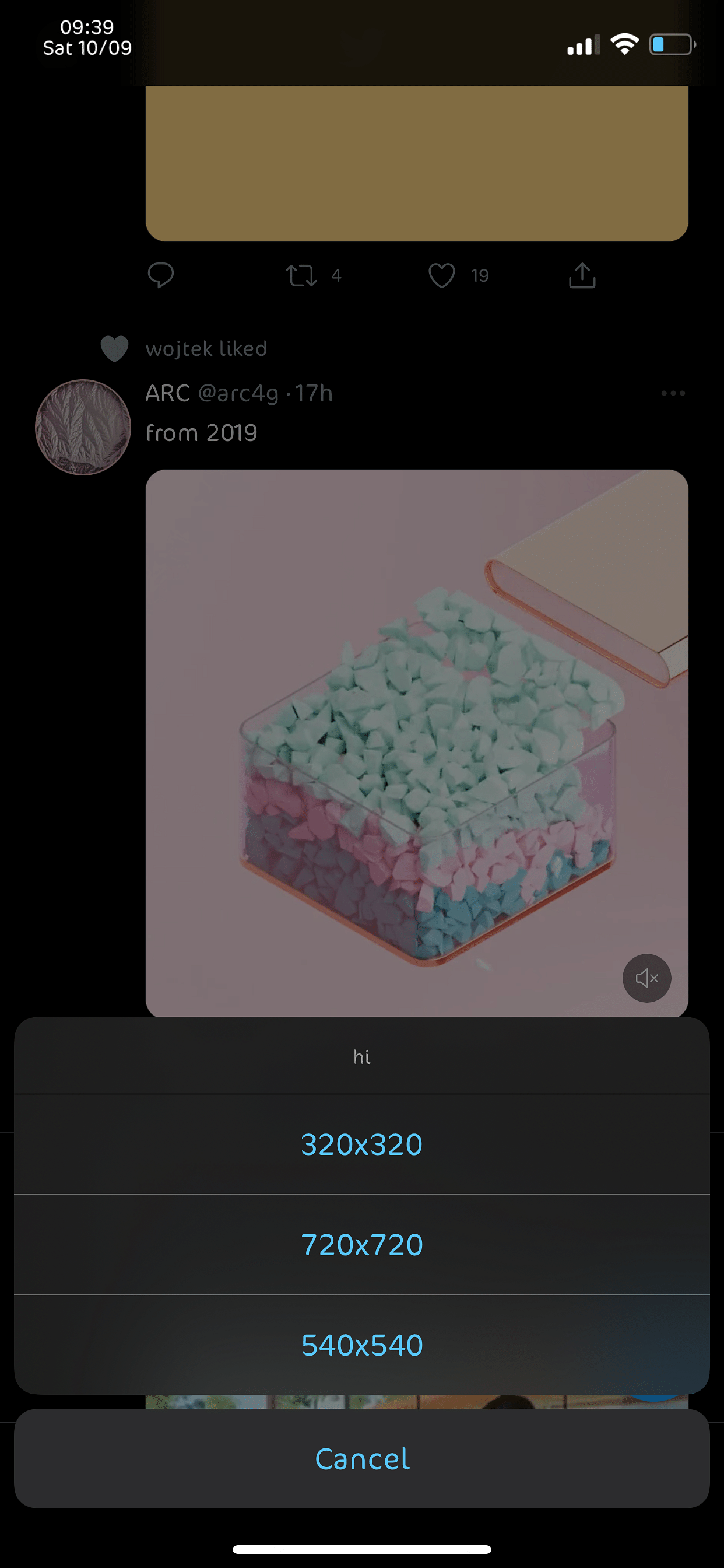Viewport: 724px width, 1568px height.
Task: Choose the 320x320 resolution option
Action: [362, 1144]
